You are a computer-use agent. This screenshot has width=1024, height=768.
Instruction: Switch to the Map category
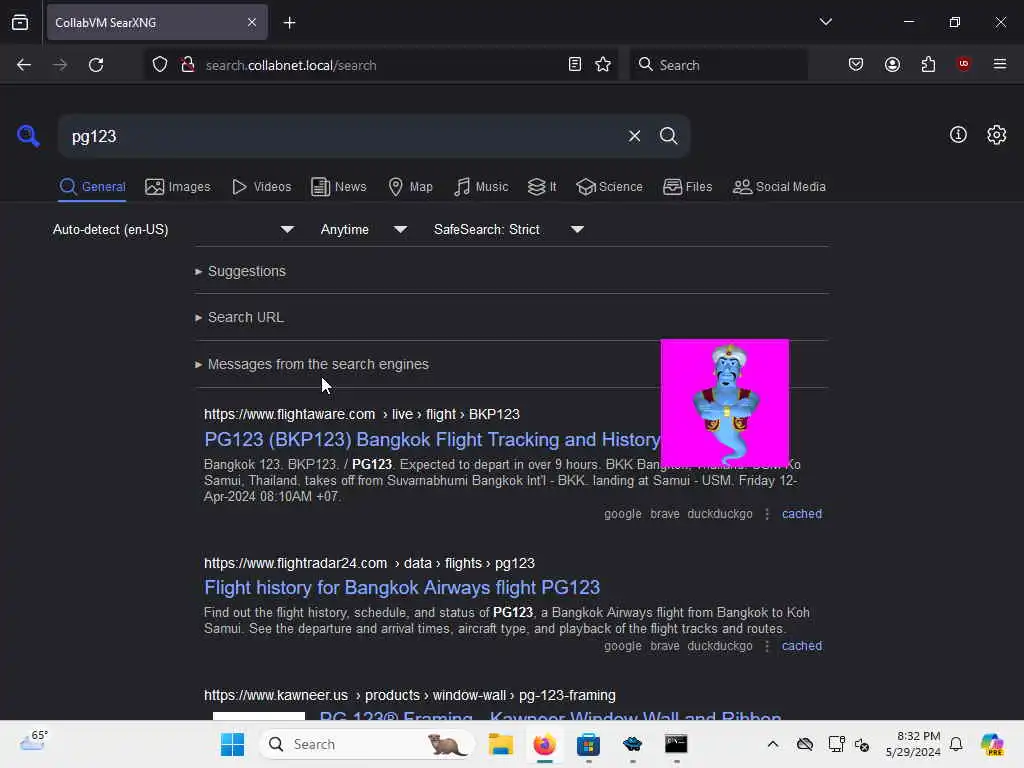coord(410,187)
